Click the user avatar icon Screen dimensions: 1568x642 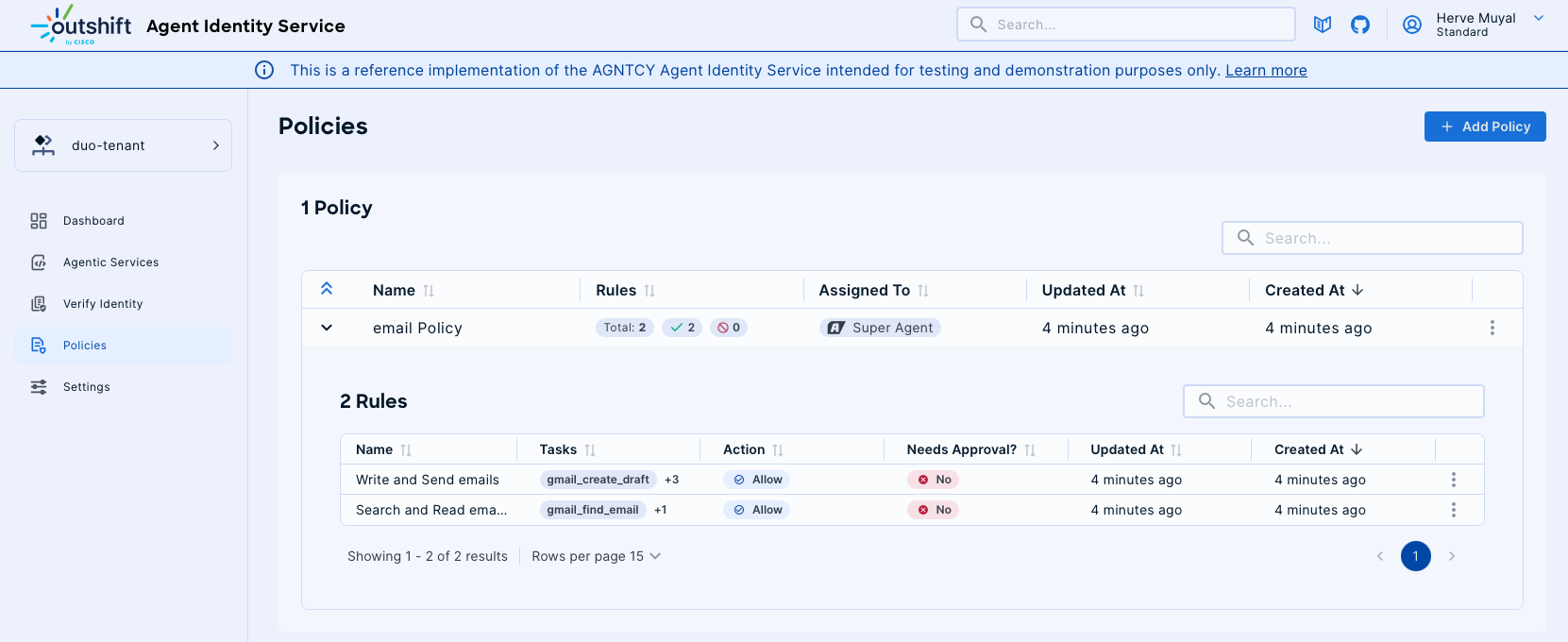1412,25
